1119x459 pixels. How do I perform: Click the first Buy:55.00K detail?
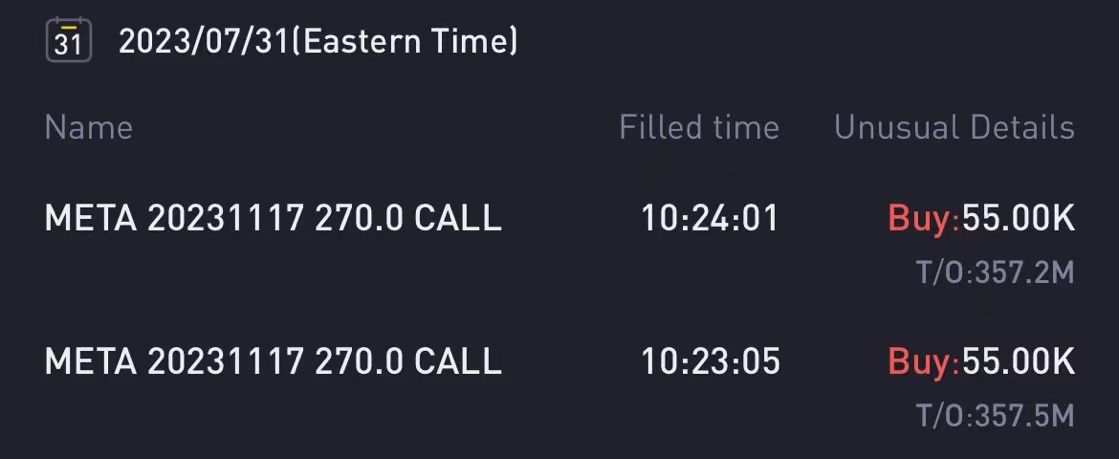point(981,218)
